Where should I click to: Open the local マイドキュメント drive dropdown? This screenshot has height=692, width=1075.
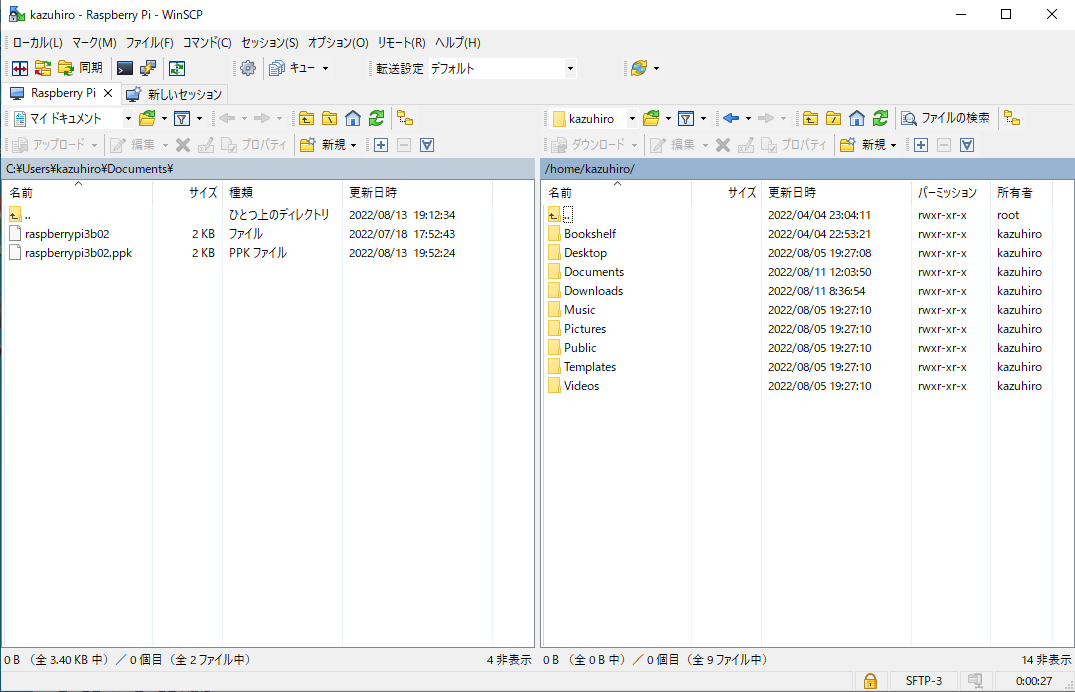point(128,119)
